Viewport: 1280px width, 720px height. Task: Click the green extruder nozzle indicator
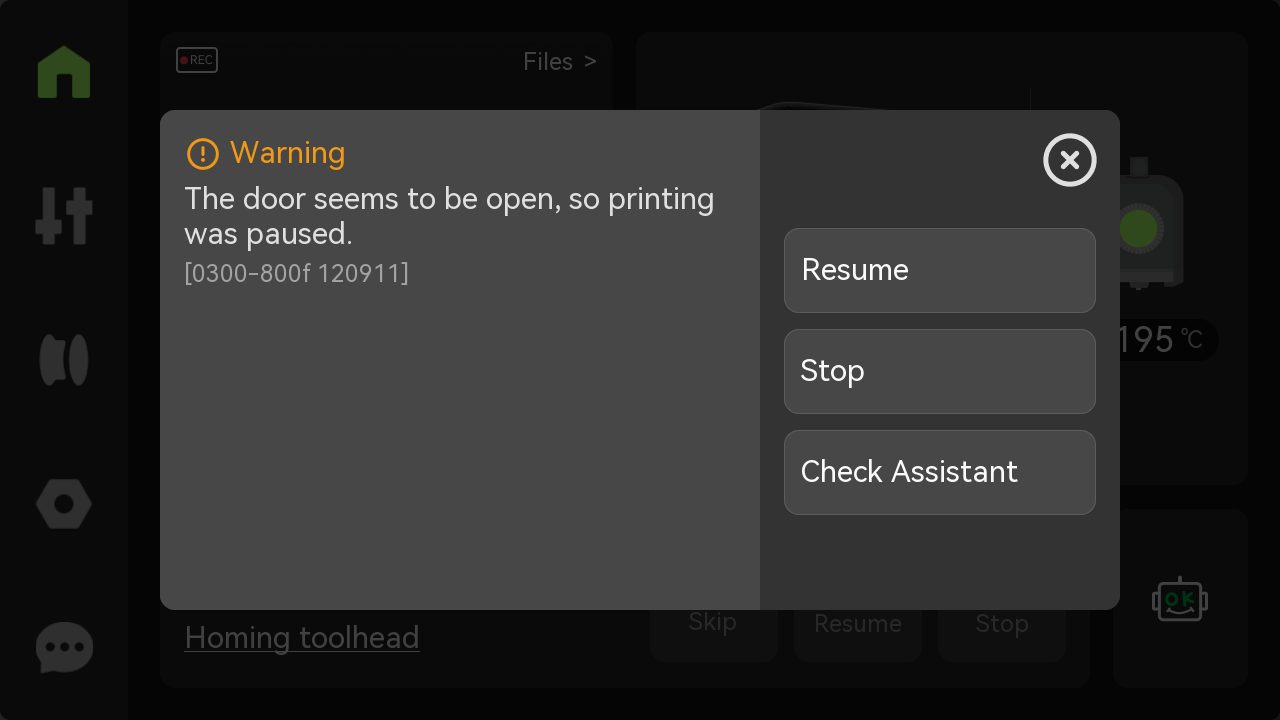(x=1139, y=228)
